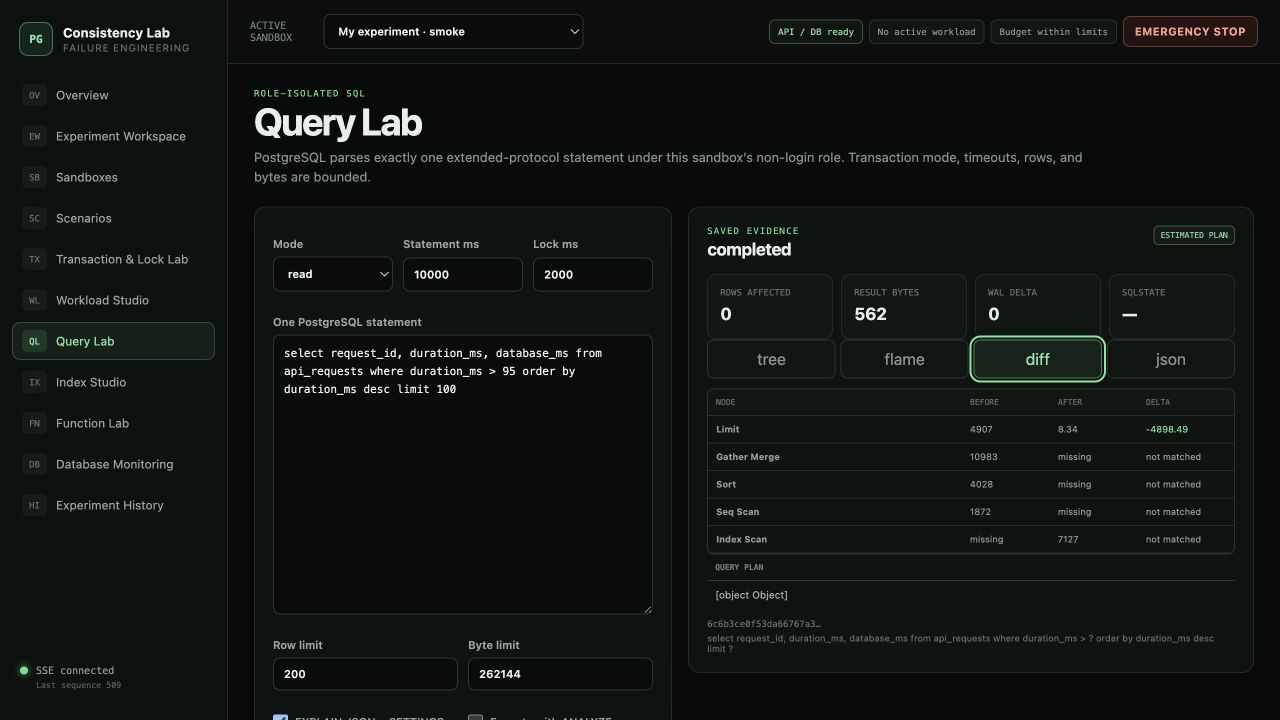Click the Statement ms input field

click(463, 274)
